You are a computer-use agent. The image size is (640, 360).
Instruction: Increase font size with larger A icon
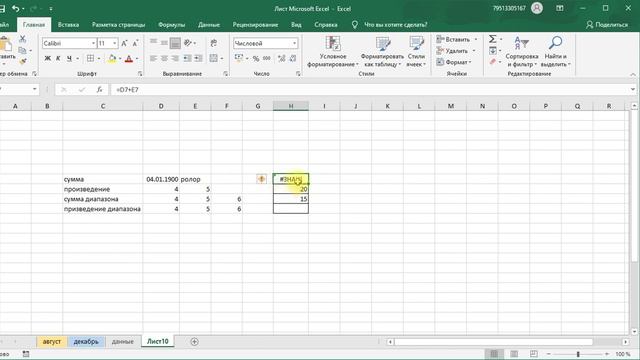click(x=124, y=43)
